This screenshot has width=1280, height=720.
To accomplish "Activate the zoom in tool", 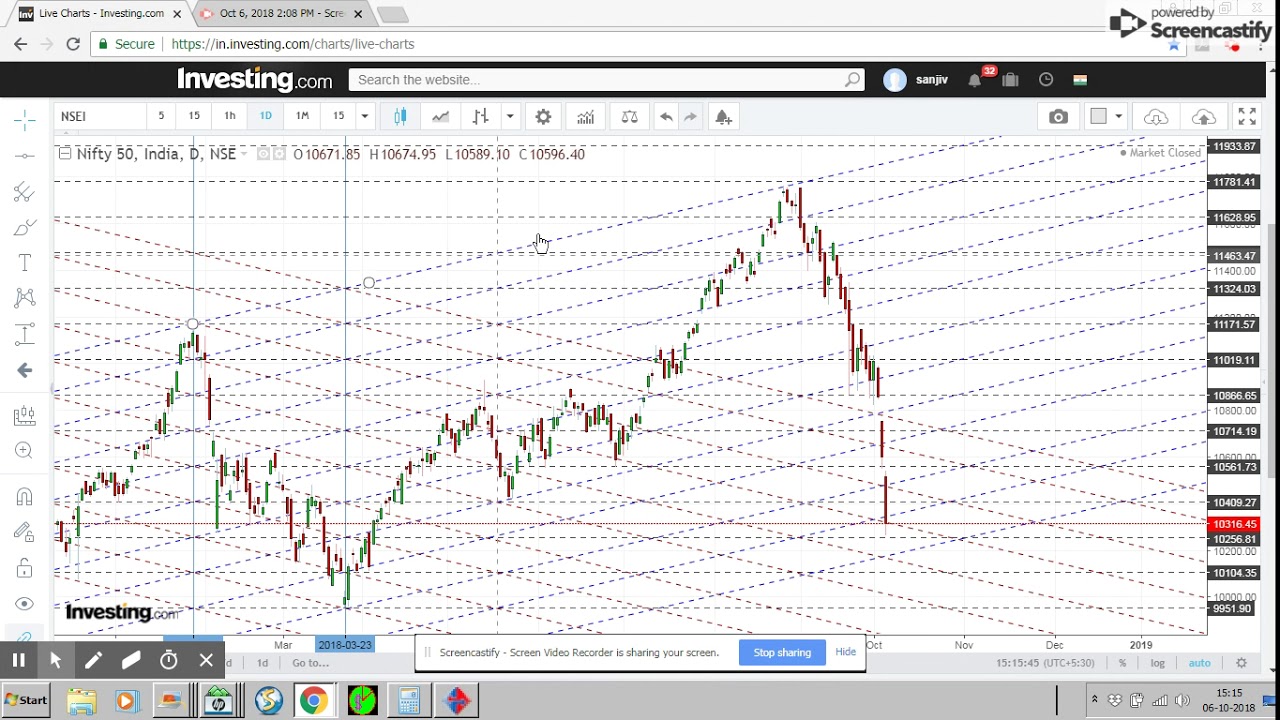I will [x=25, y=451].
